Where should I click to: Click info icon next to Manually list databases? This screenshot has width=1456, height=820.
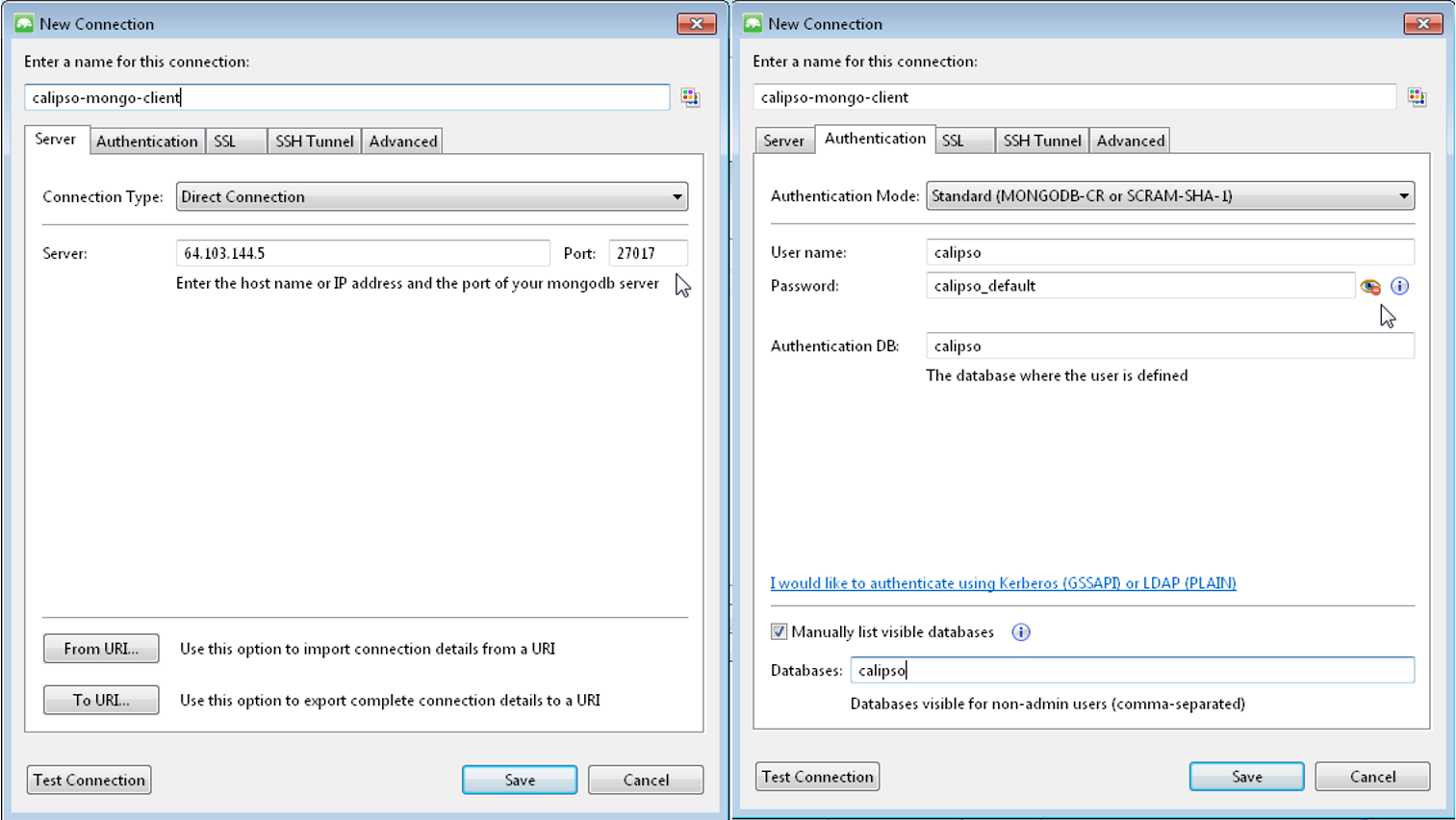[x=1021, y=632]
